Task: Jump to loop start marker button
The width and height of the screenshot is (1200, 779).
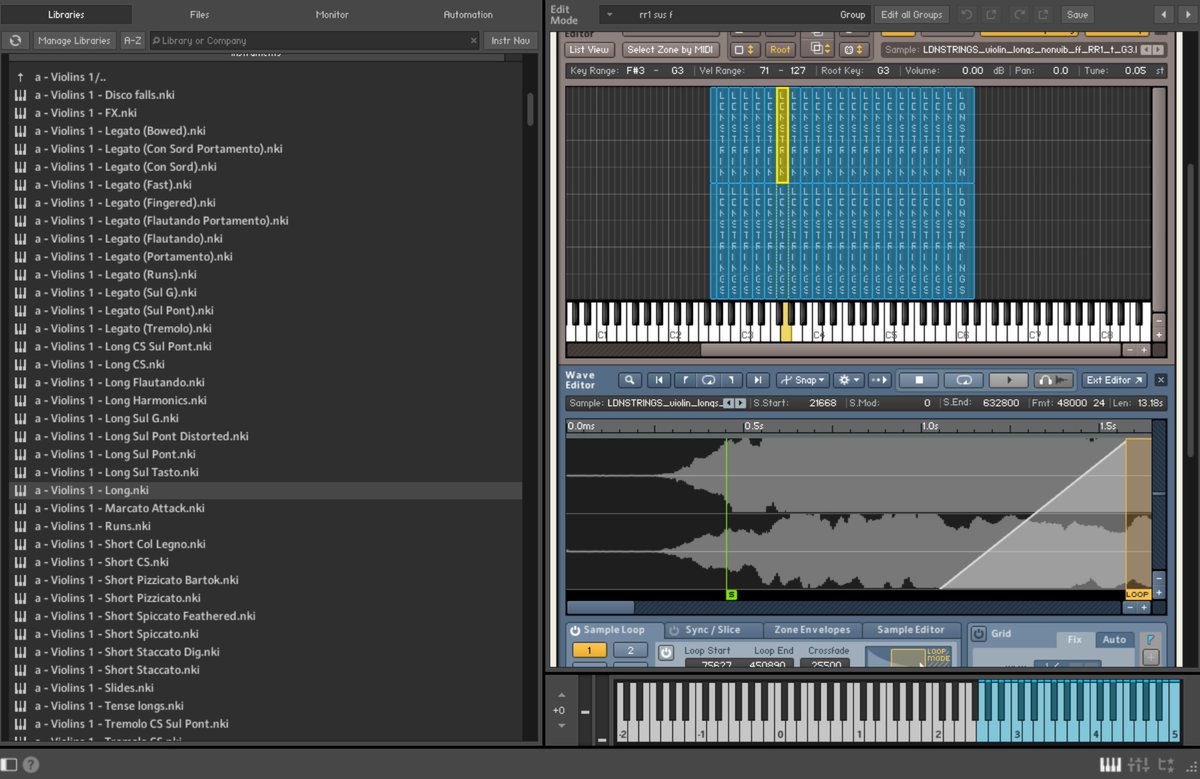Action: 685,380
